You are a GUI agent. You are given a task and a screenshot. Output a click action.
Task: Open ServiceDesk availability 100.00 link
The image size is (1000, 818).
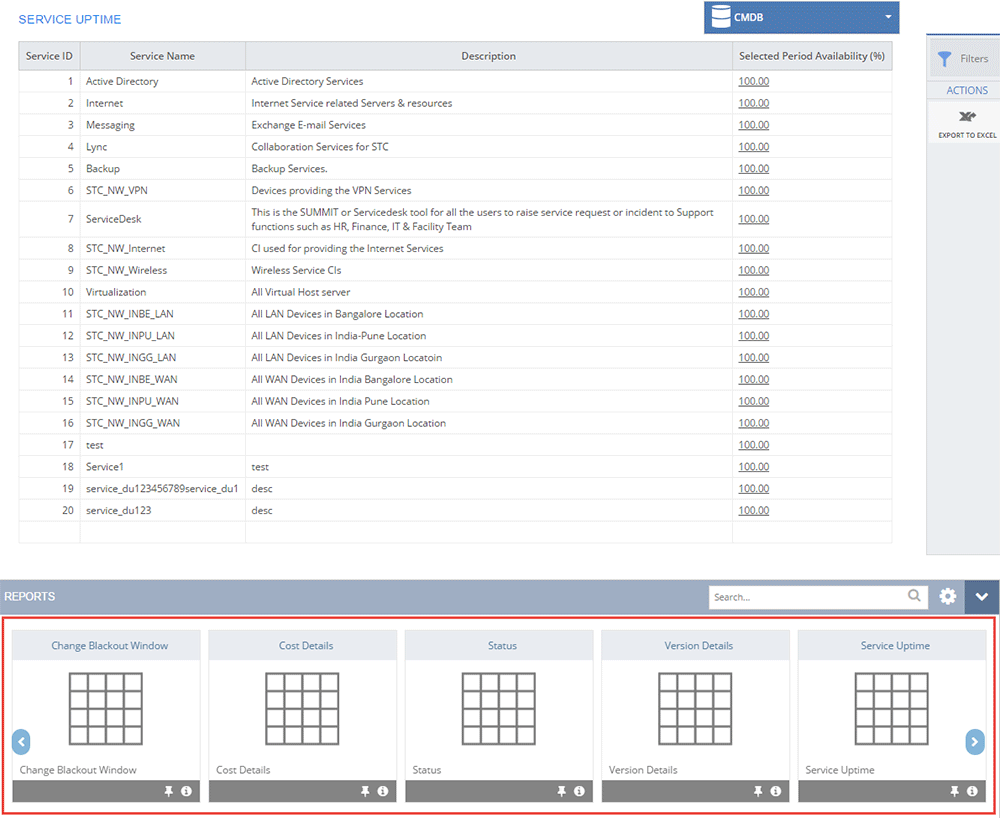point(754,219)
